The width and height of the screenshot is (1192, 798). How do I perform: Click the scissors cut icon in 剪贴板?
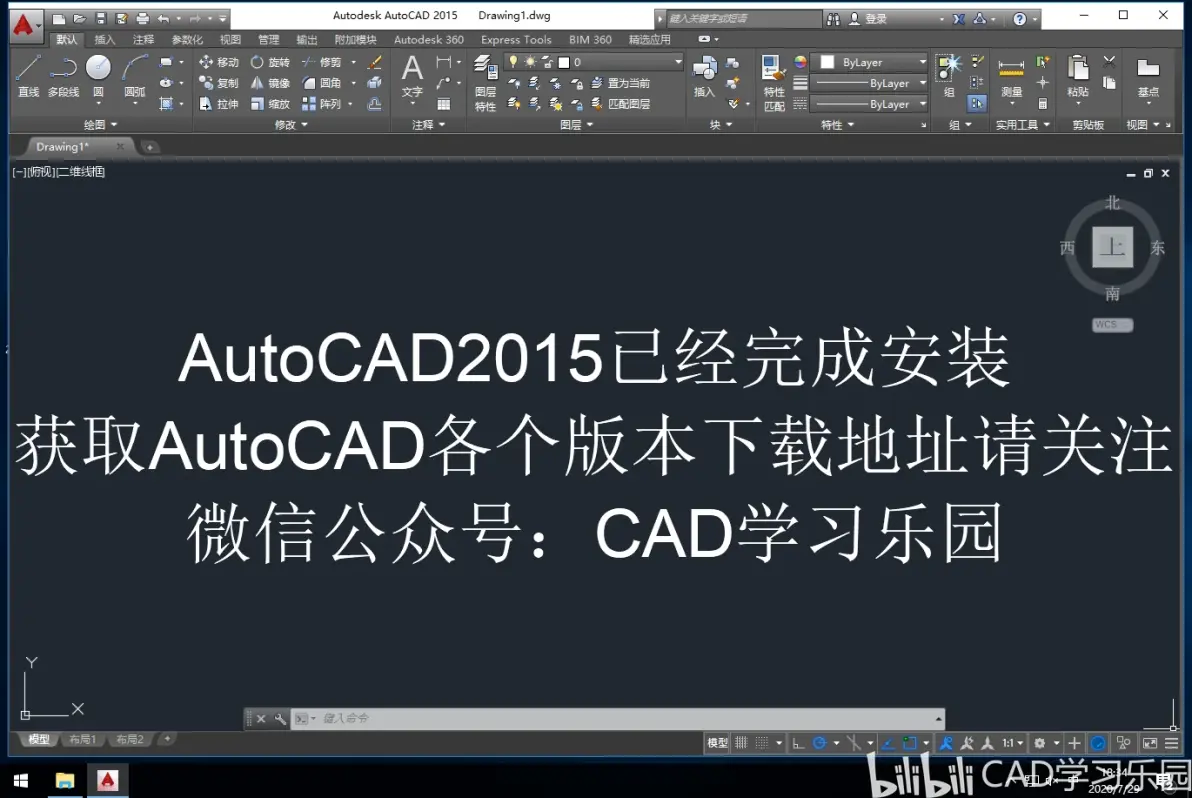[x=1109, y=62]
